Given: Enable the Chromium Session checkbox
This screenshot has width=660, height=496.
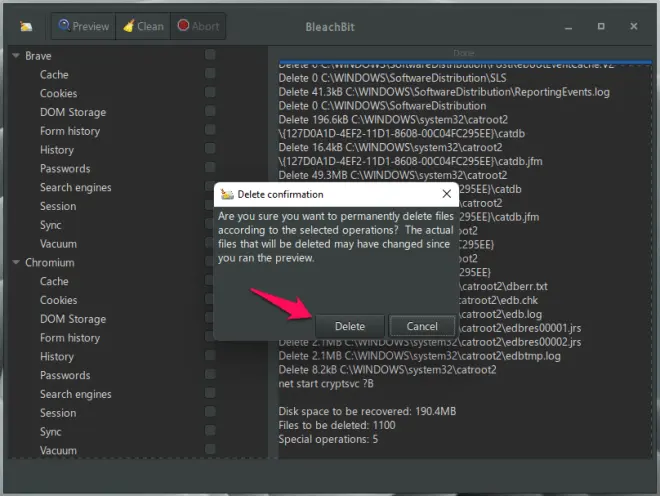Looking at the screenshot, I should [210, 411].
